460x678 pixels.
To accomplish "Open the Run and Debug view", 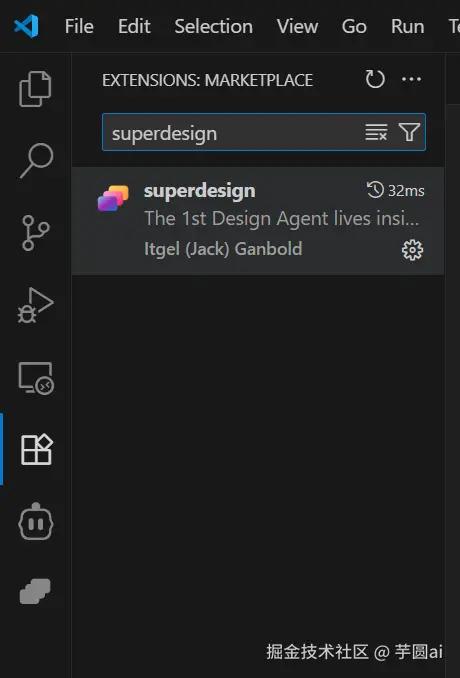I will pyautogui.click(x=36, y=305).
